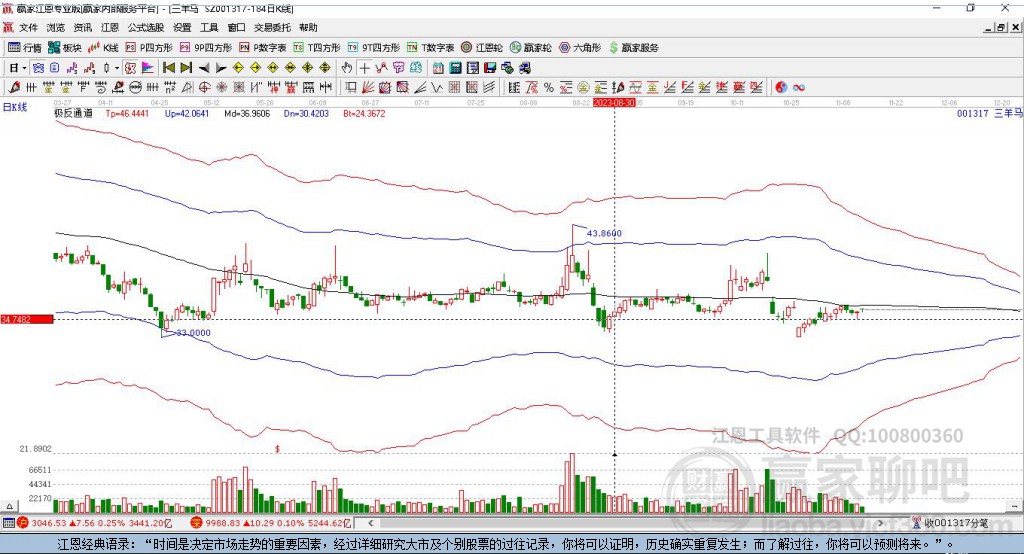This screenshot has height=554, width=1024.
Task: Open the 文件 menu
Action: pos(28,27)
